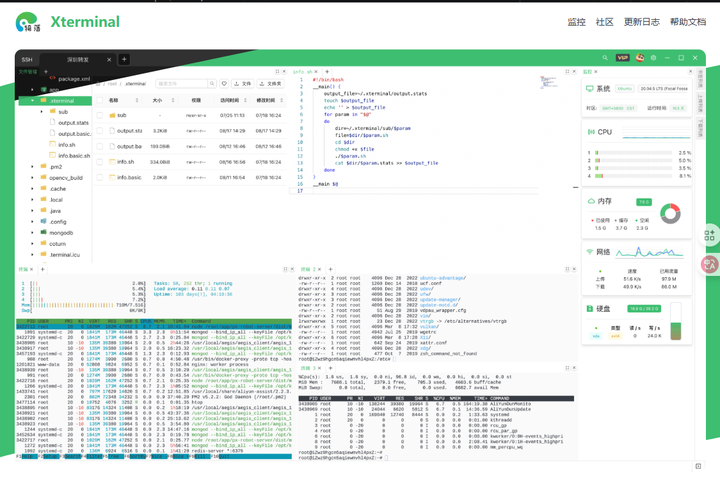
Task: Add a new editor tab beside info.sh
Action: (x=327, y=72)
